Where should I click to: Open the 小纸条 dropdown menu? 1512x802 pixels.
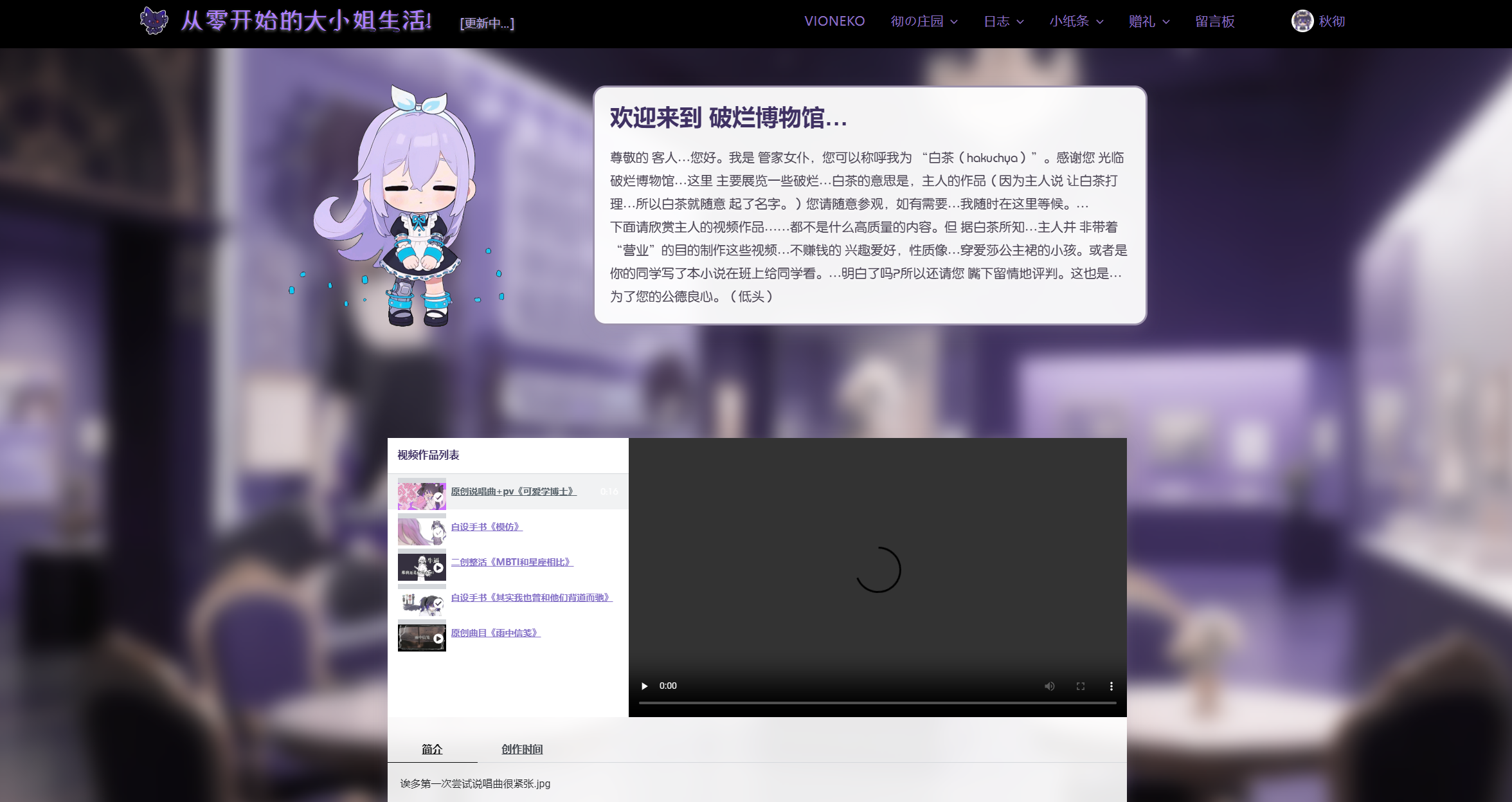pyautogui.click(x=1076, y=21)
